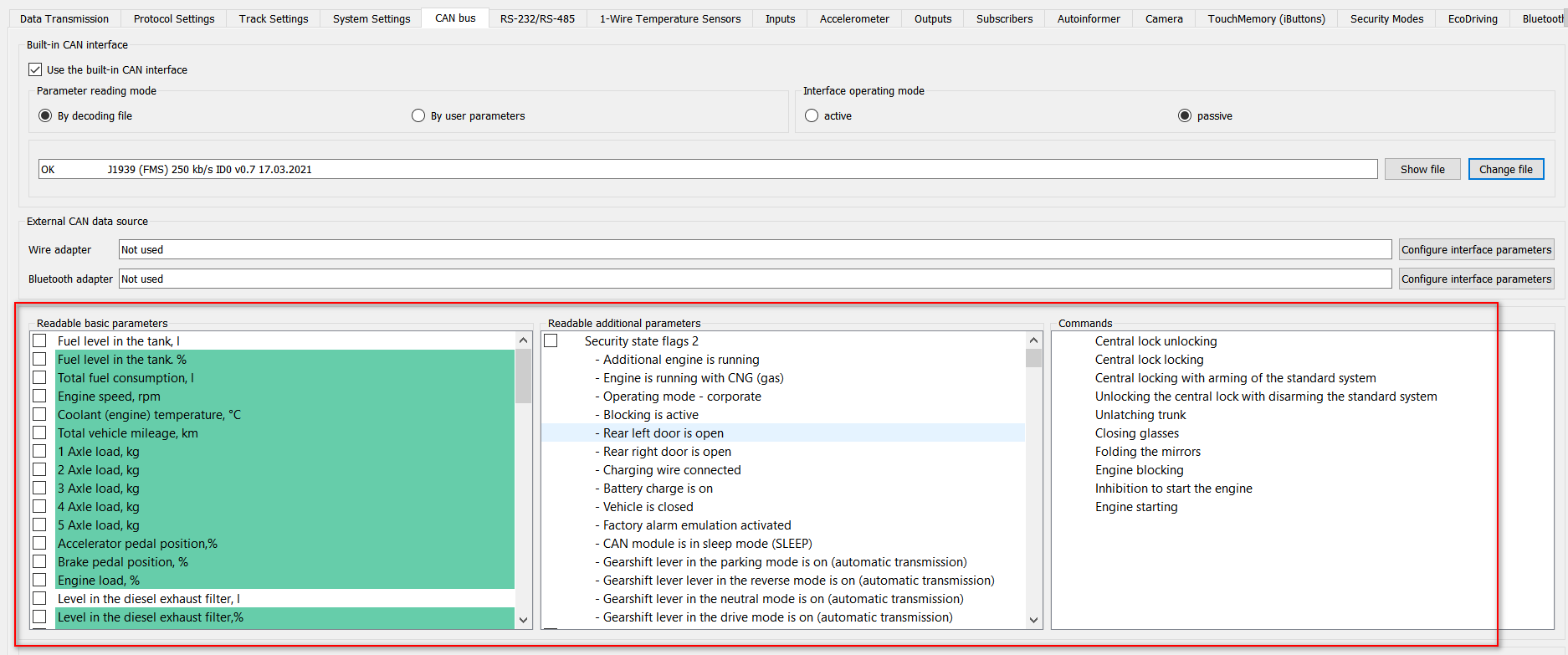This screenshot has height=655, width=1568.
Task: Check the 'Engine speed, rpm' parameter
Action: coord(39,396)
